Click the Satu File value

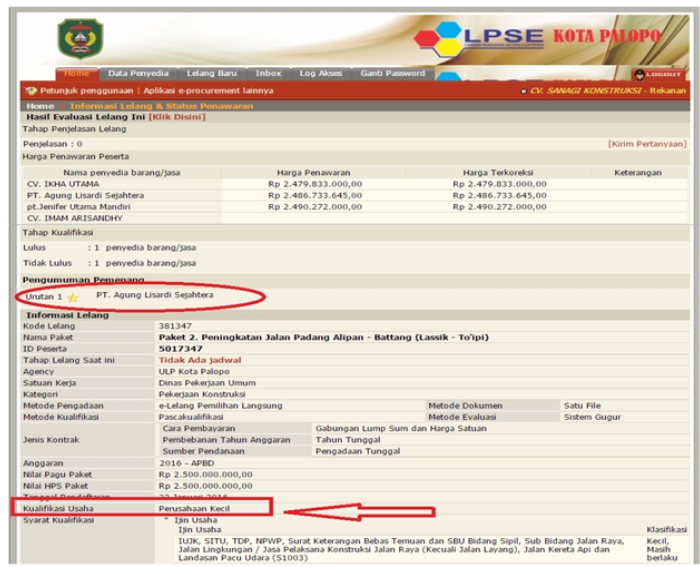pyautogui.click(x=582, y=406)
